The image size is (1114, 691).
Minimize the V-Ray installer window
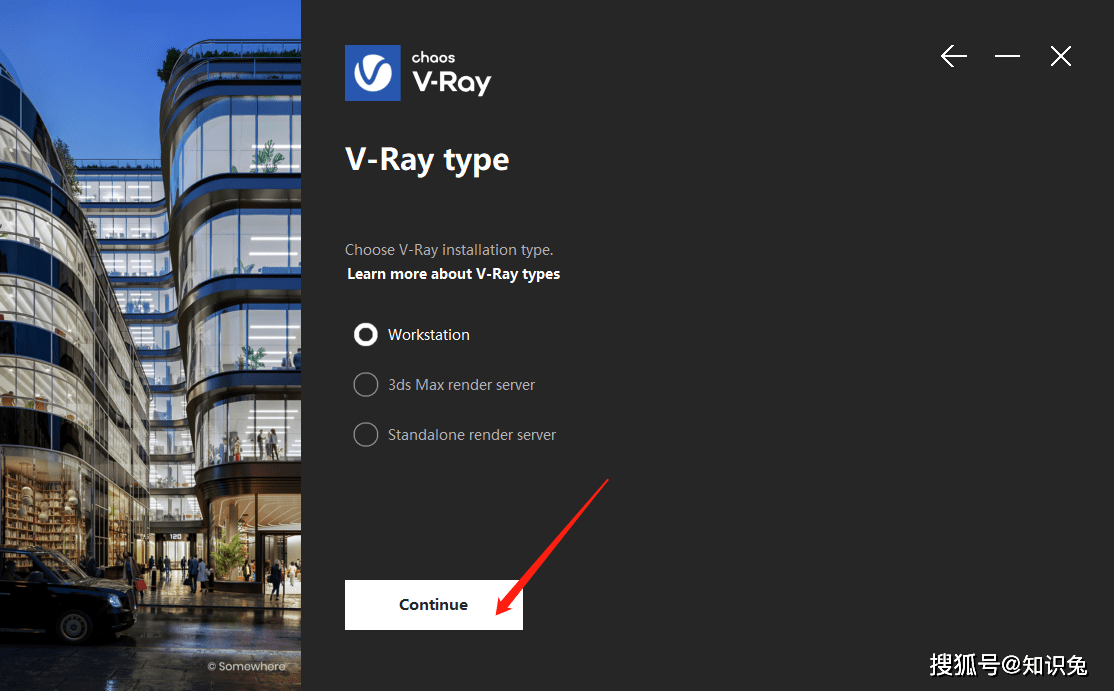click(1007, 56)
